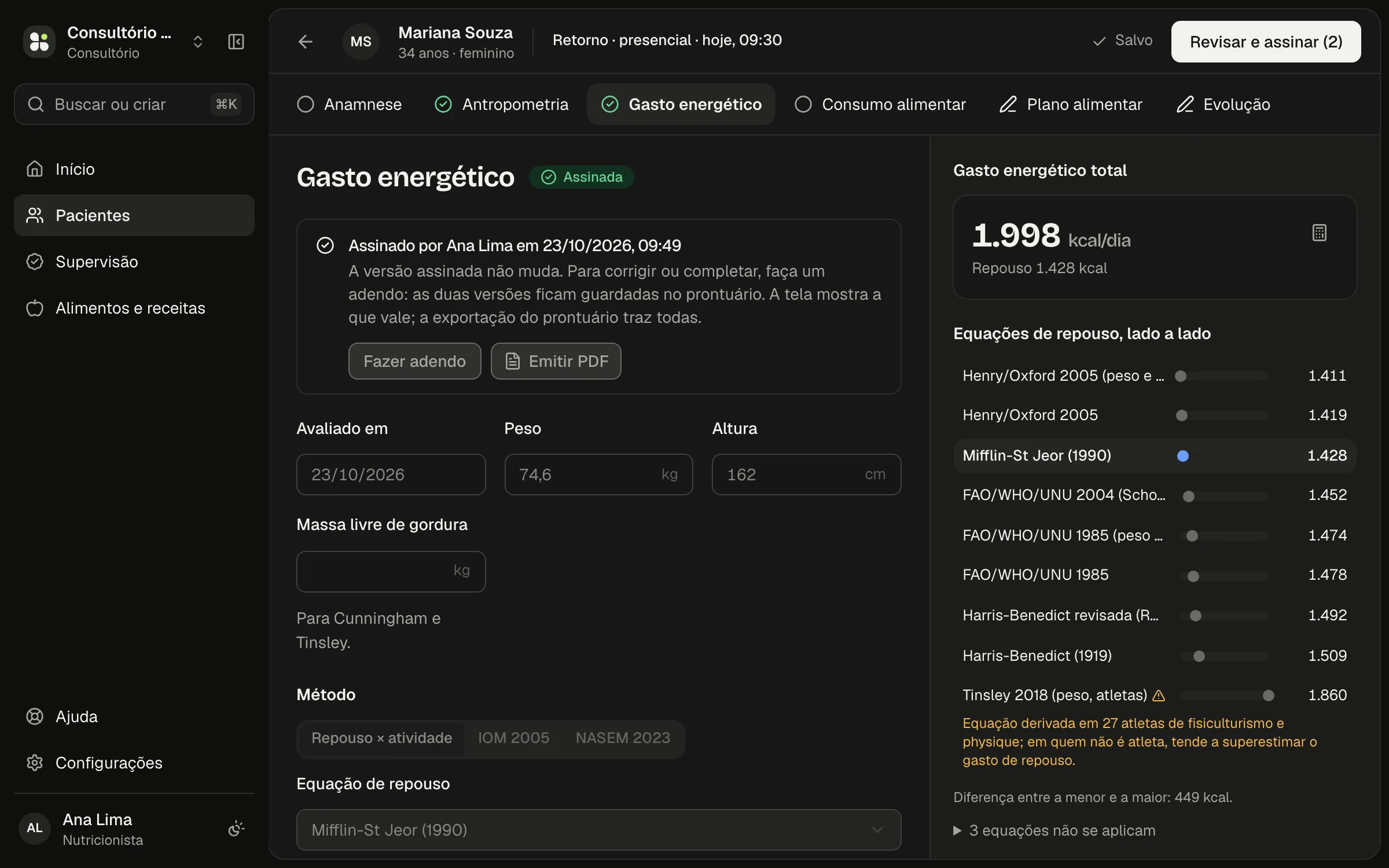Open Plano alimentar tab

point(1071,104)
